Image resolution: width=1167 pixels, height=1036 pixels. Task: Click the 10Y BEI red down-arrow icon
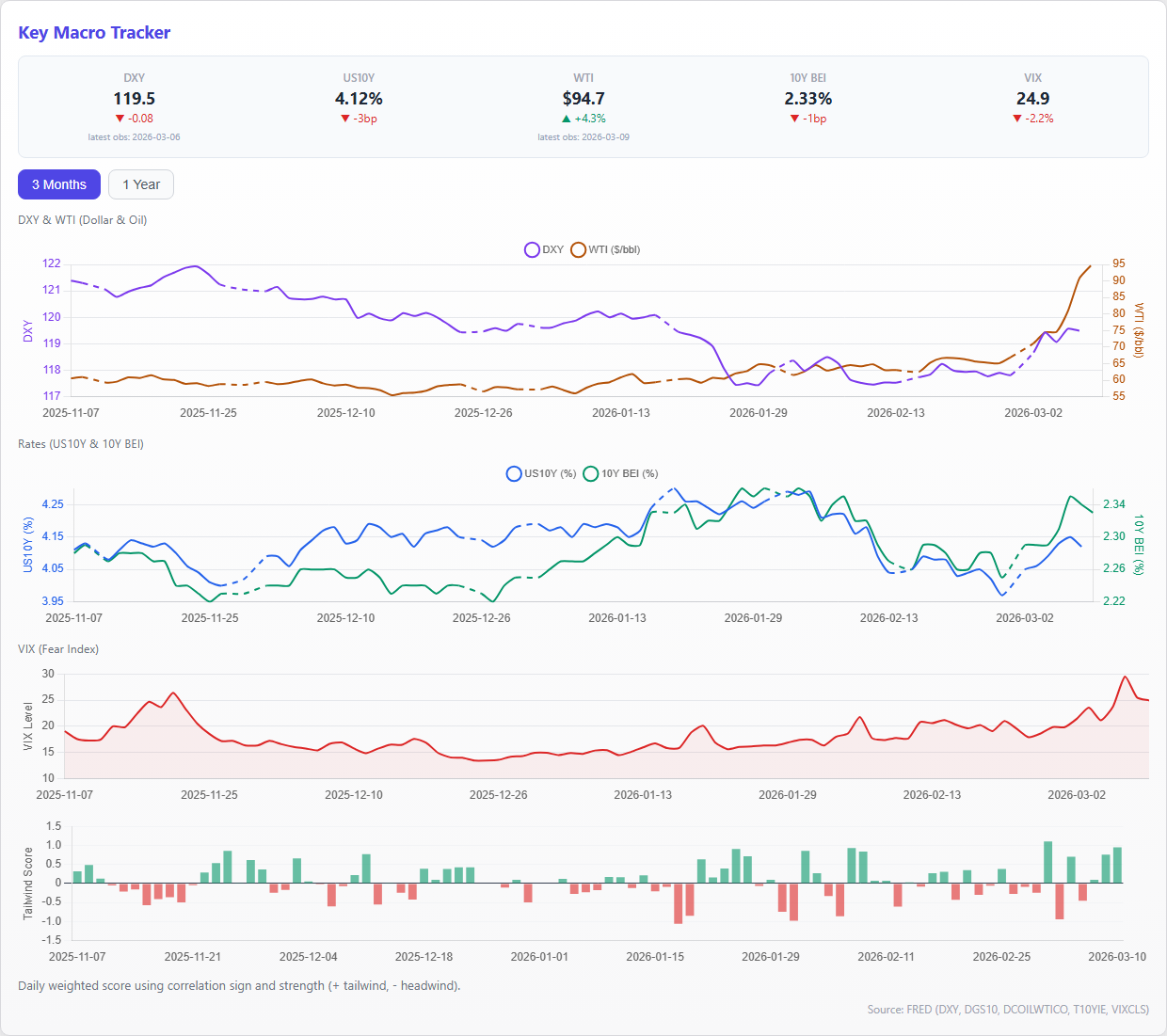(x=795, y=119)
